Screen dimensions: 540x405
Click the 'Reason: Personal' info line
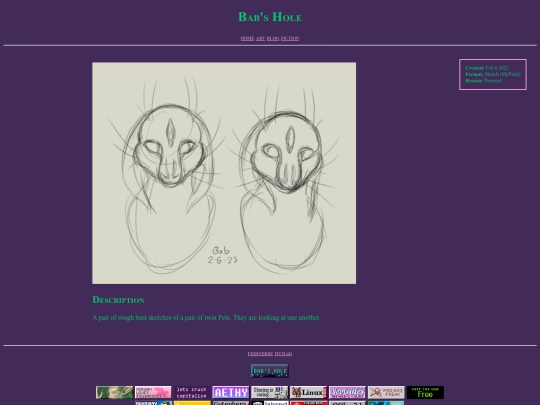(484, 81)
